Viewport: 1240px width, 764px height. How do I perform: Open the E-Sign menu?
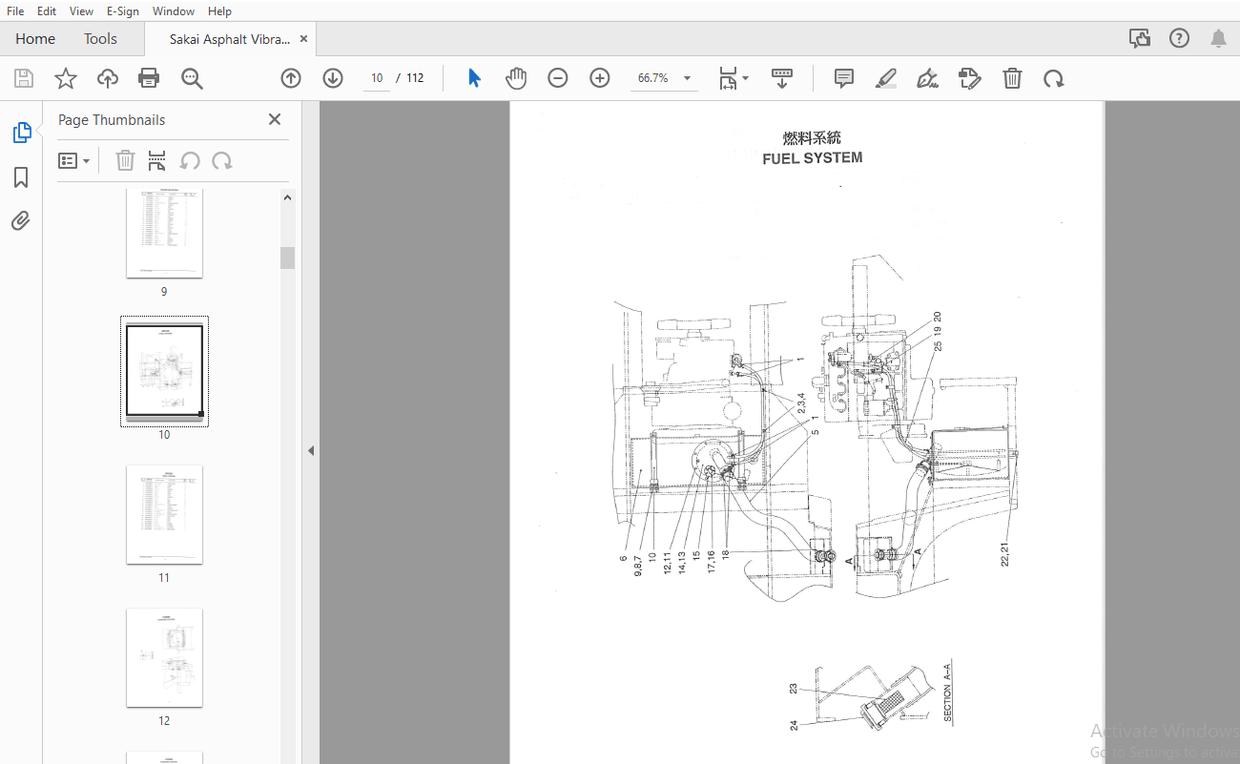coord(122,11)
